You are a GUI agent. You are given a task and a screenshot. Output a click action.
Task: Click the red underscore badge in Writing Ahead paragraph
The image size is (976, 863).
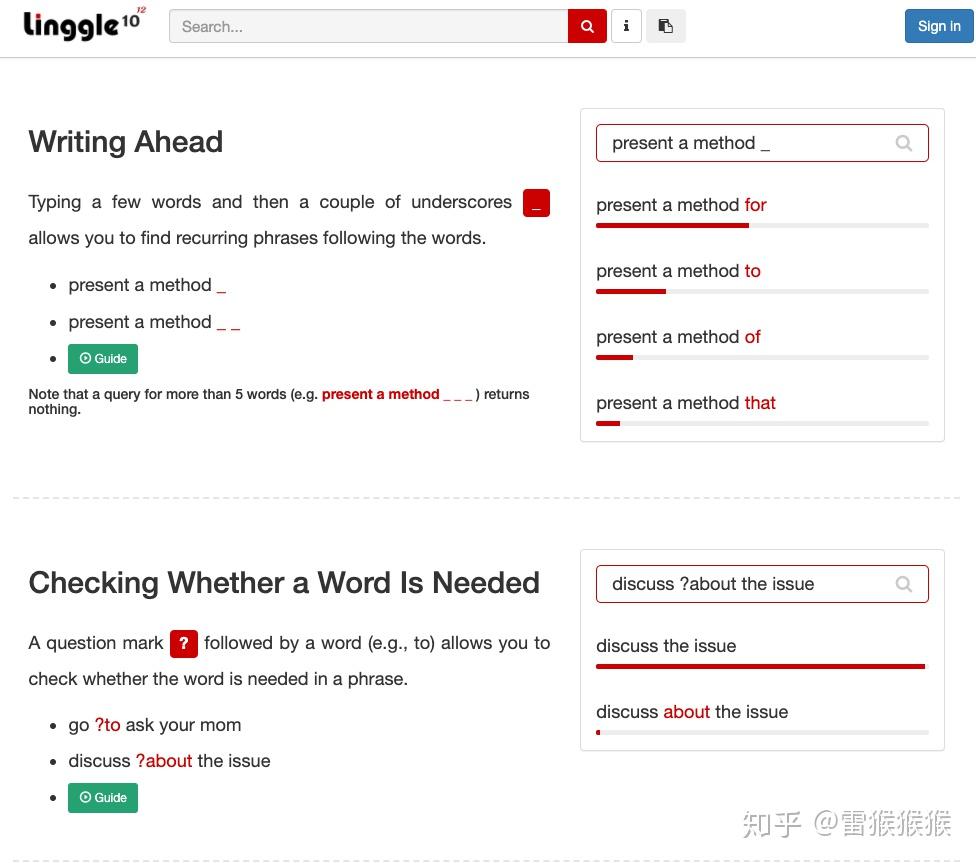(536, 202)
